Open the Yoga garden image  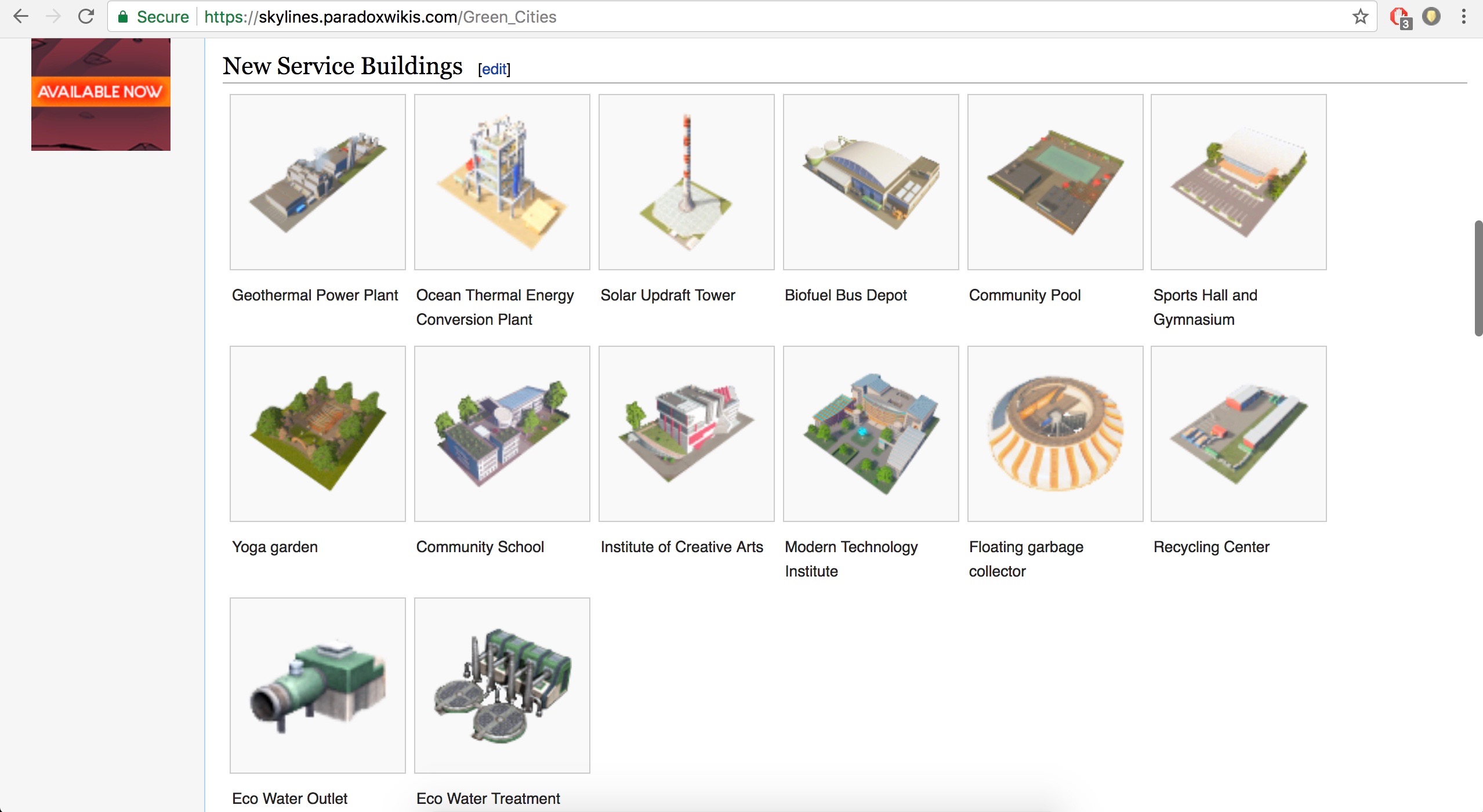(317, 433)
